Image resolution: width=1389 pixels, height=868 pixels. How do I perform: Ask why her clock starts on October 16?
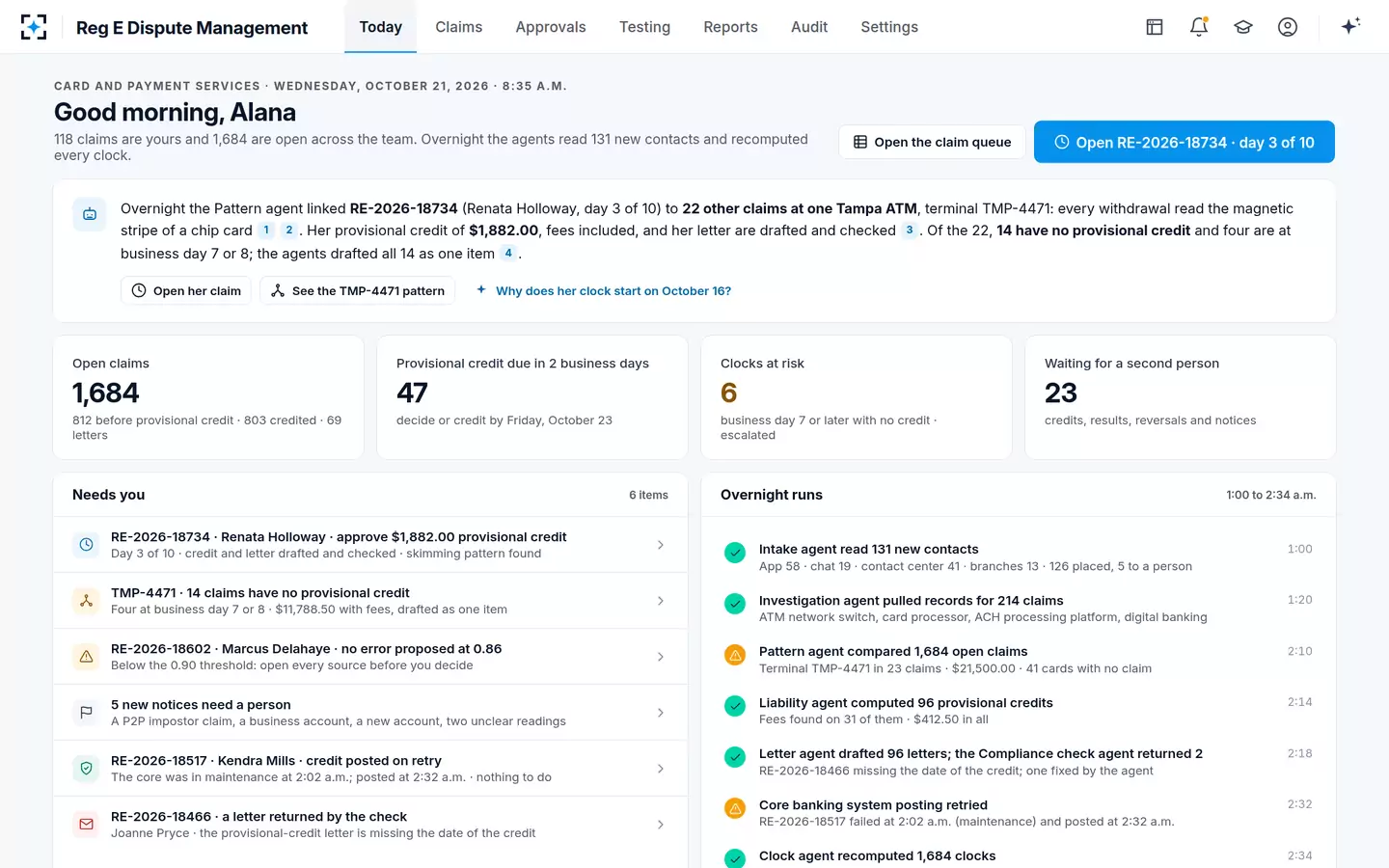(604, 290)
